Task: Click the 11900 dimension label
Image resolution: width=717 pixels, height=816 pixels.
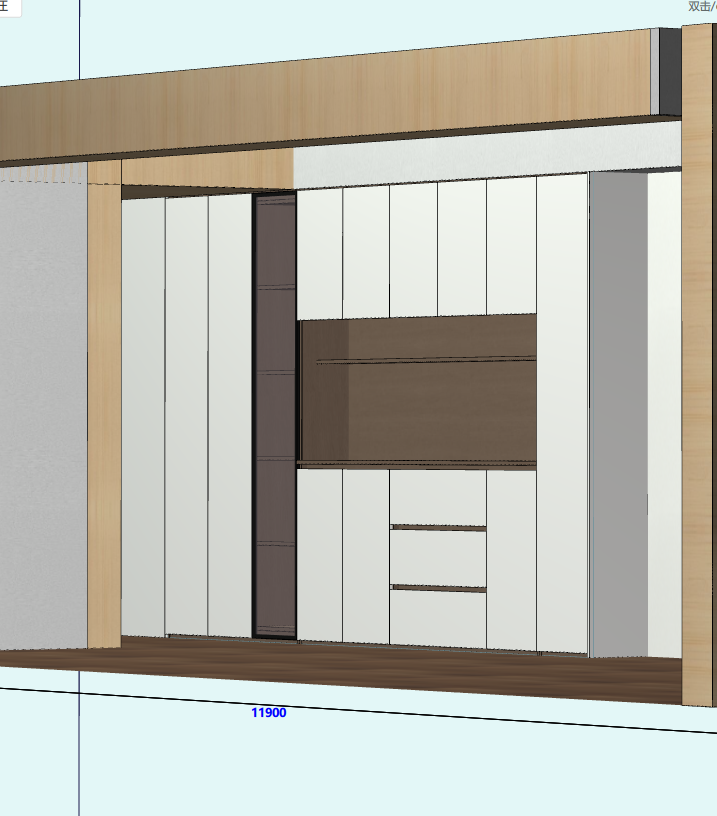Action: pos(269,713)
